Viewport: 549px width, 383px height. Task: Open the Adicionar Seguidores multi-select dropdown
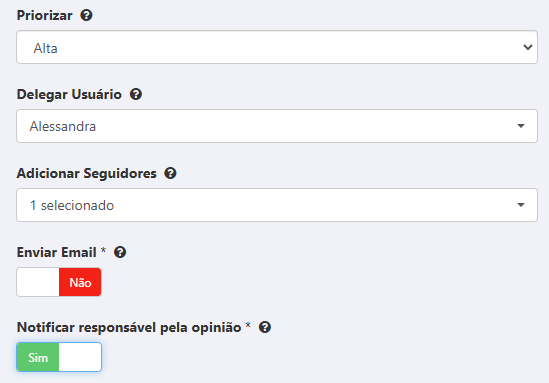pos(277,205)
